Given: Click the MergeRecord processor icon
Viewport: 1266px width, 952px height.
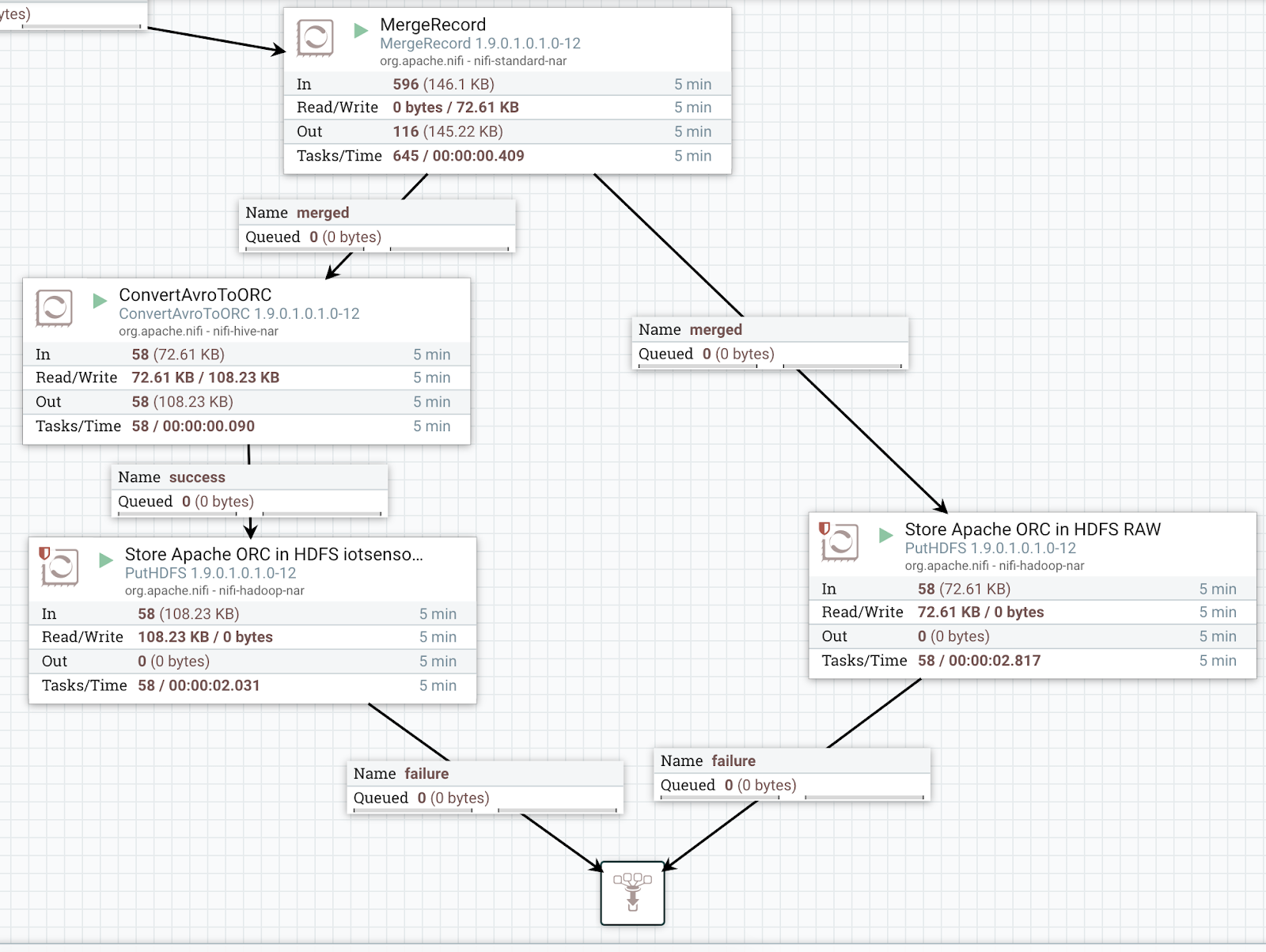Looking at the screenshot, I should click(315, 37).
